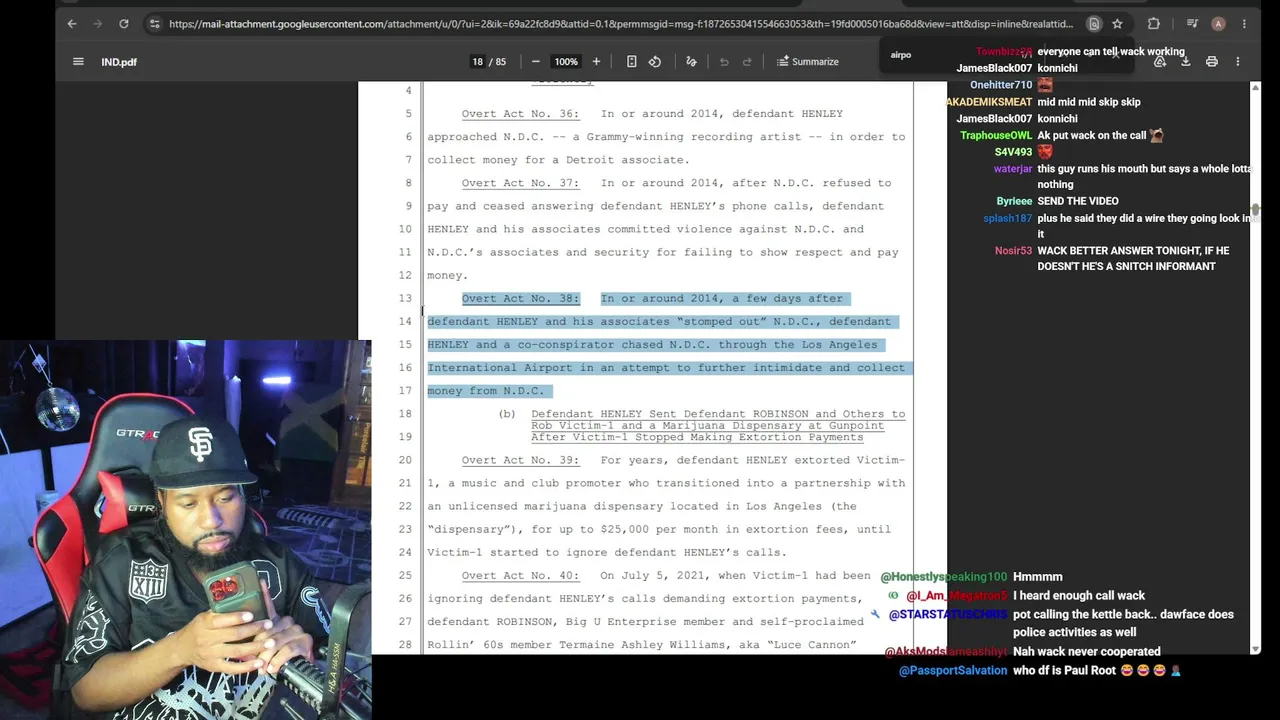Redo the PDF annotation
The image size is (1280, 720).
click(747, 62)
